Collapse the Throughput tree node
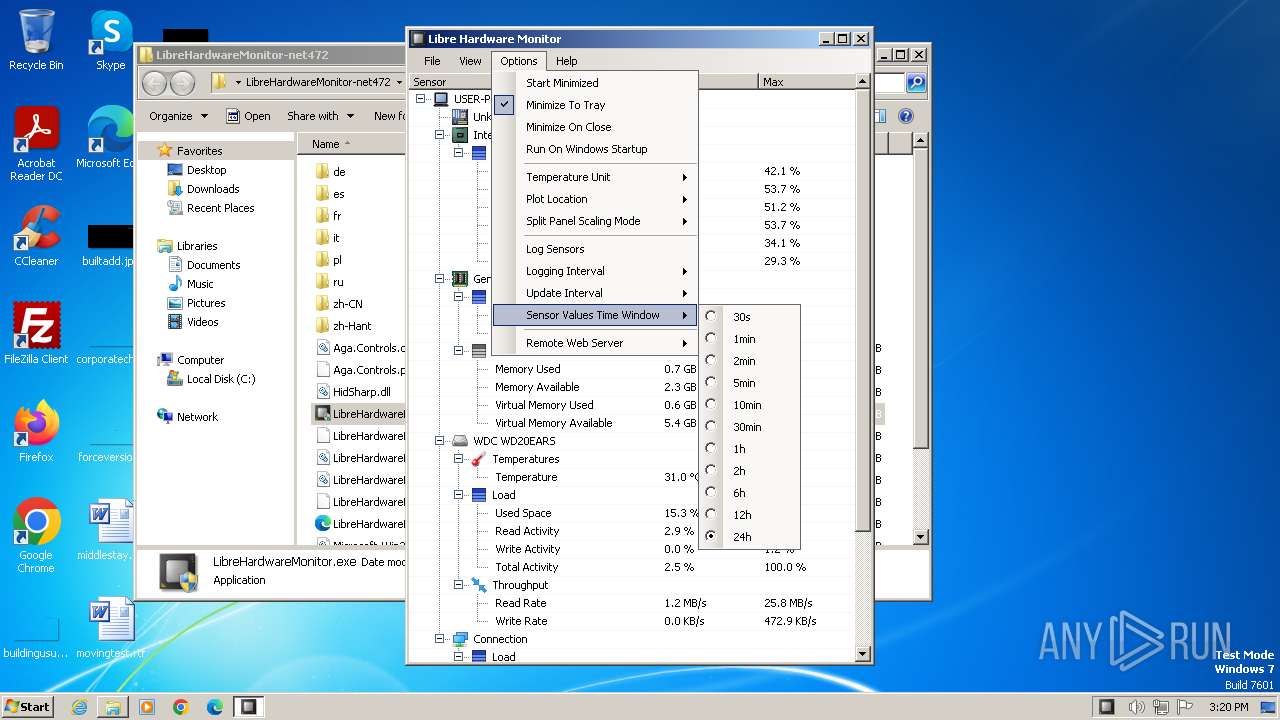The height and width of the screenshot is (720, 1280). (x=458, y=585)
